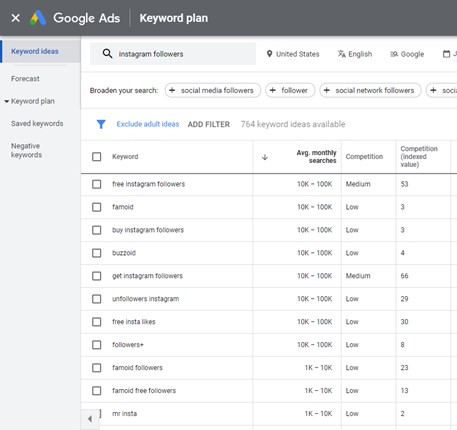Check the box for 'free instagram followers'
The width and height of the screenshot is (457, 430).
pos(97,184)
